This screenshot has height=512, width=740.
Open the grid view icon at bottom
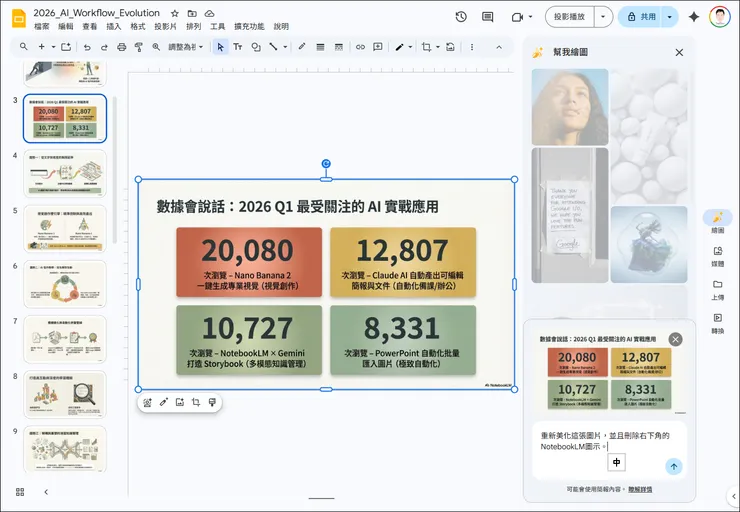click(20, 492)
